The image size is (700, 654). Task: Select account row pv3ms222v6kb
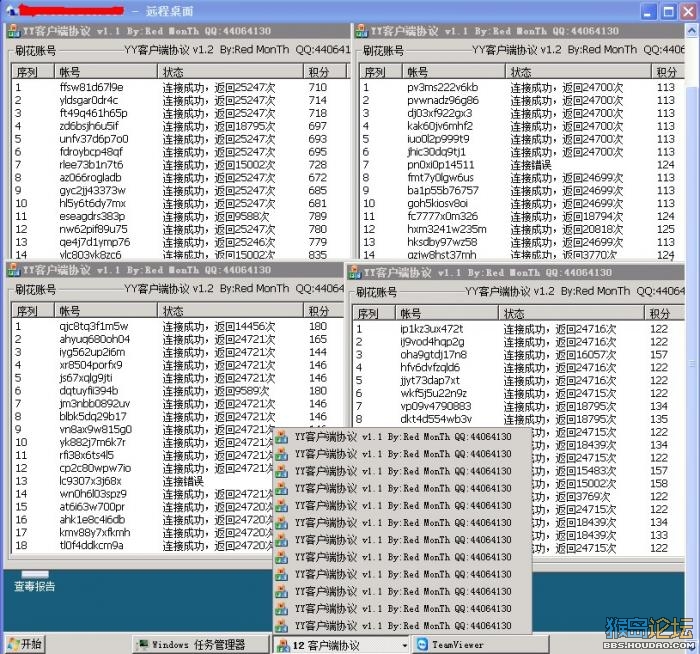522,87
